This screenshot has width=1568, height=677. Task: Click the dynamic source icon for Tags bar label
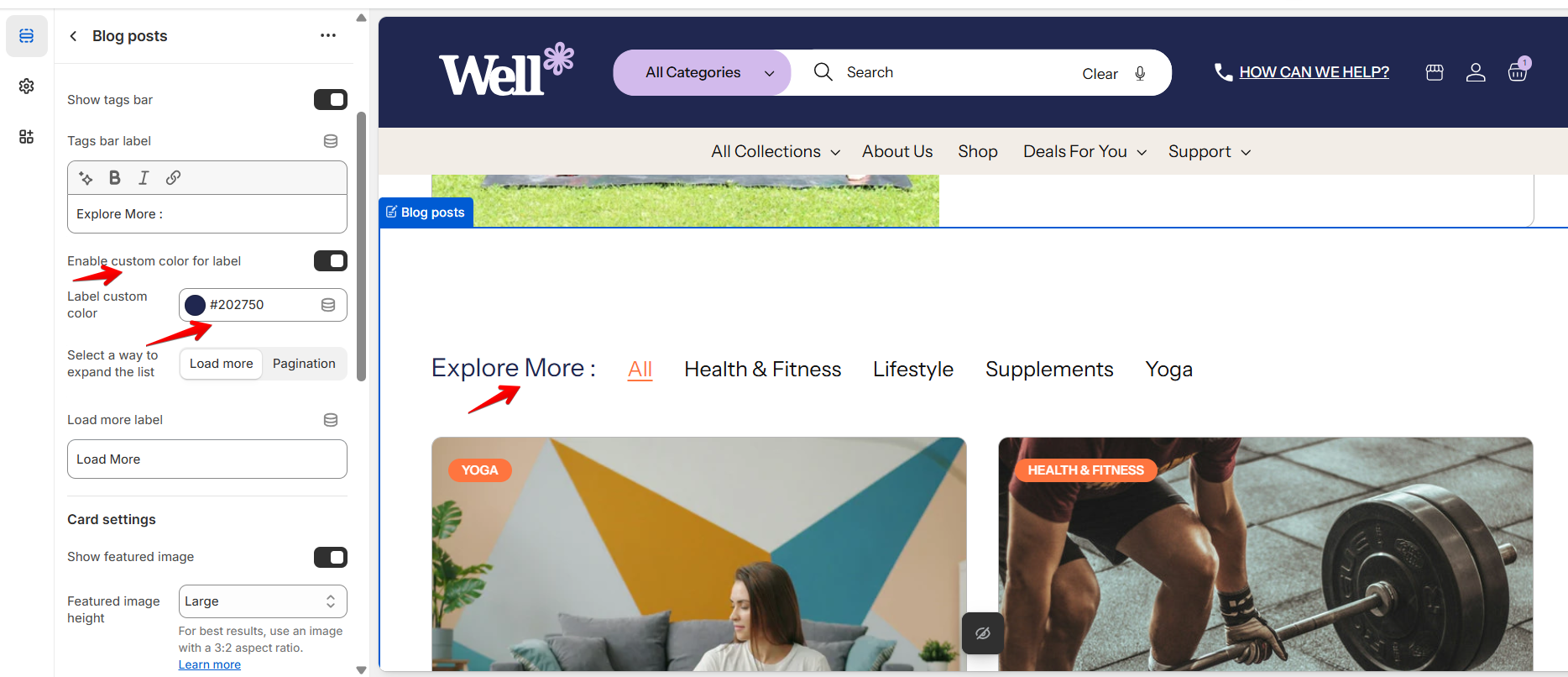[x=331, y=141]
